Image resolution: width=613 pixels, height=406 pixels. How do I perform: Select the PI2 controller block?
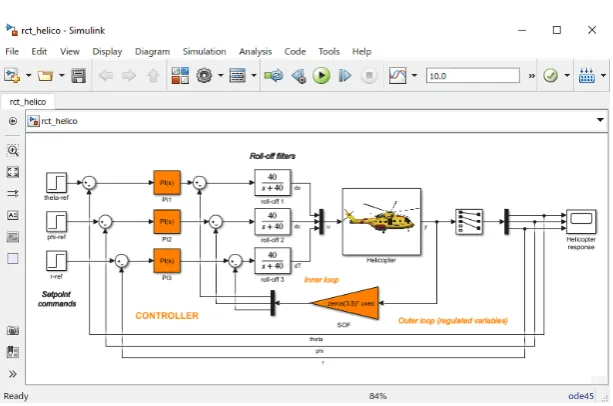click(x=167, y=222)
